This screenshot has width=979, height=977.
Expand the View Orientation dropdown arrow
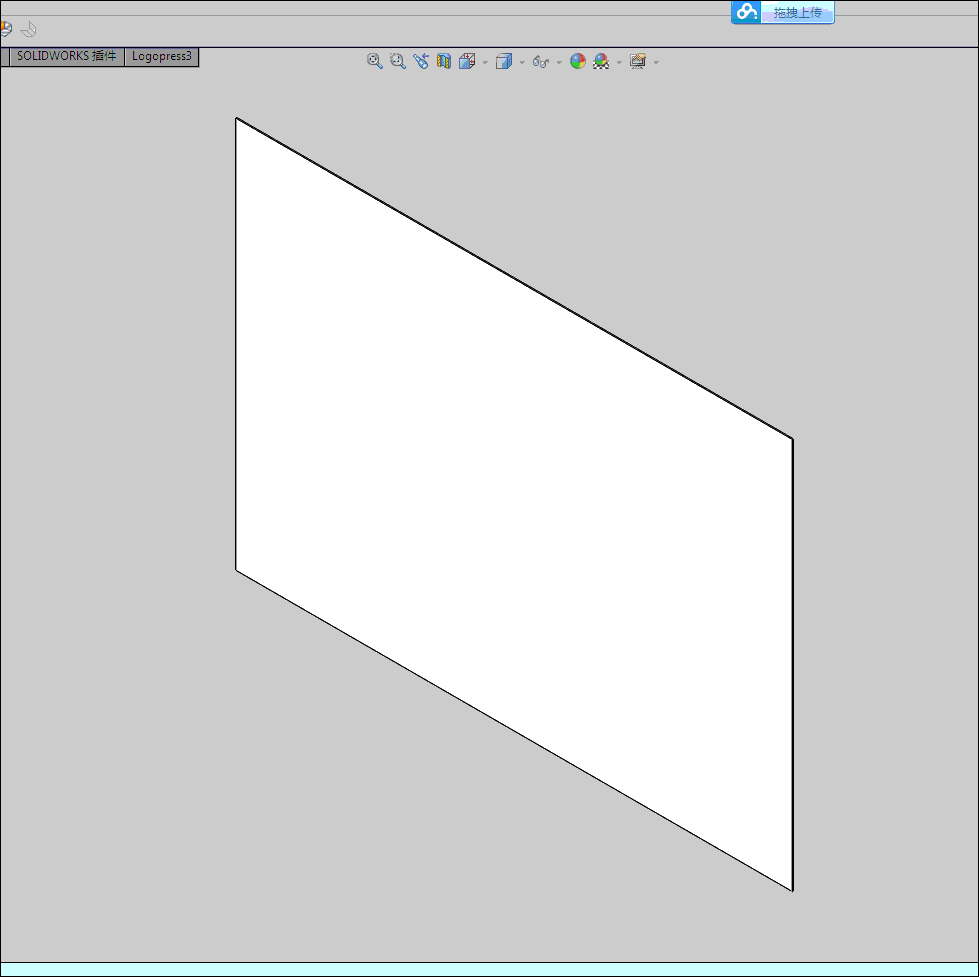tap(485, 62)
